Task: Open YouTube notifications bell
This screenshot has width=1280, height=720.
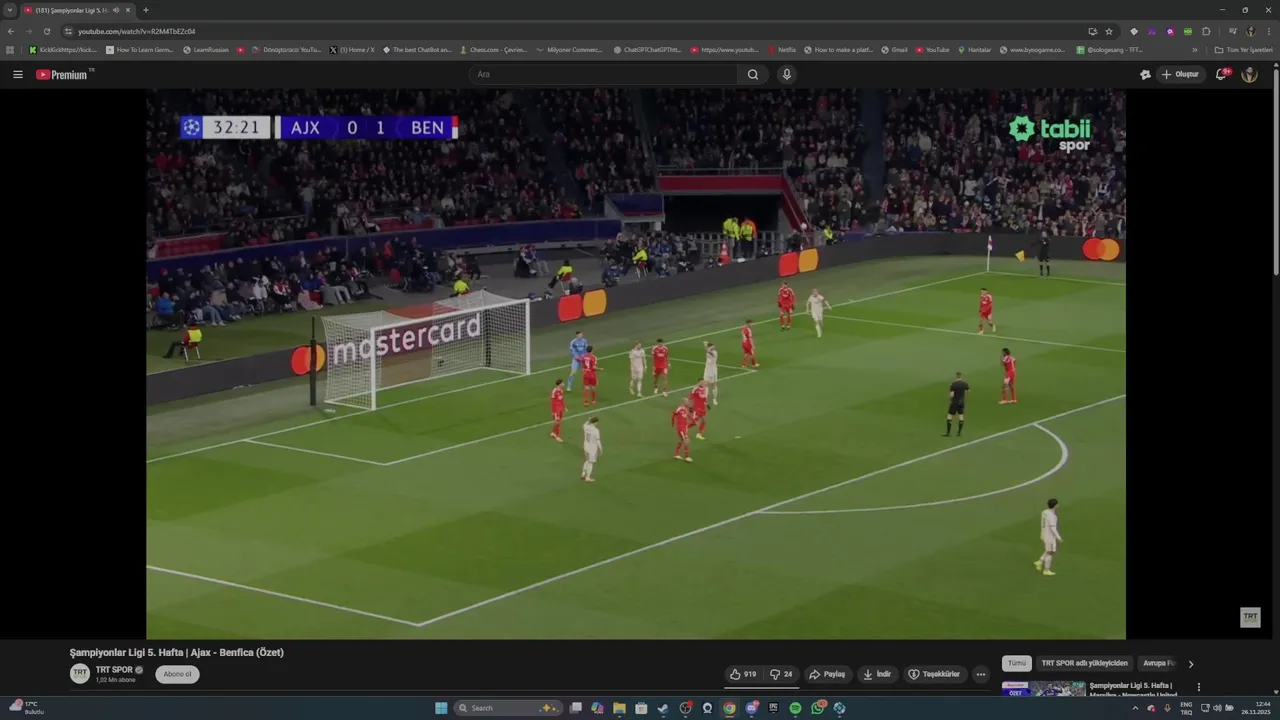Action: point(1222,74)
